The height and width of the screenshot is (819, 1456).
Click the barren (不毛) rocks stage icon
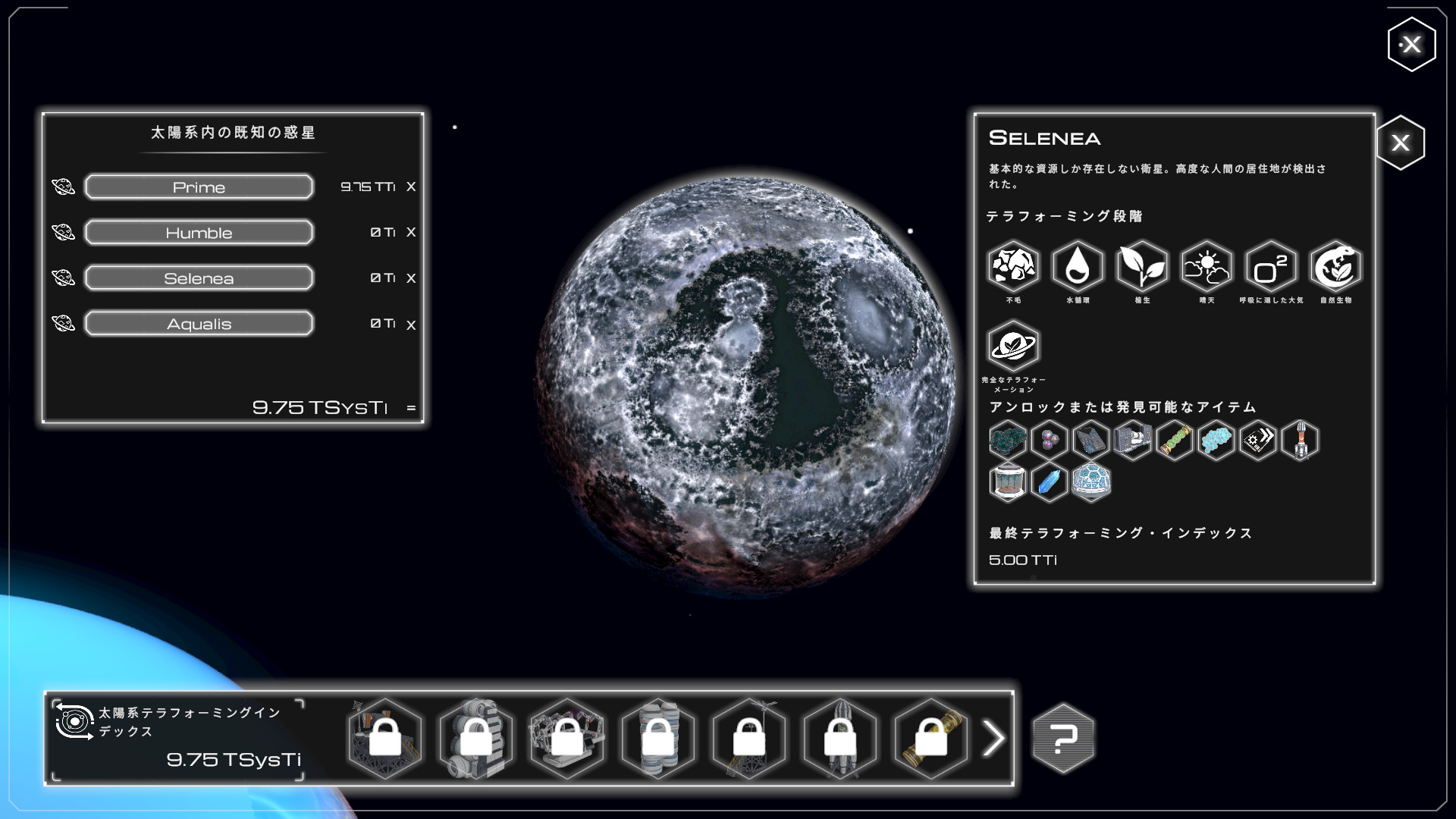pos(1013,267)
